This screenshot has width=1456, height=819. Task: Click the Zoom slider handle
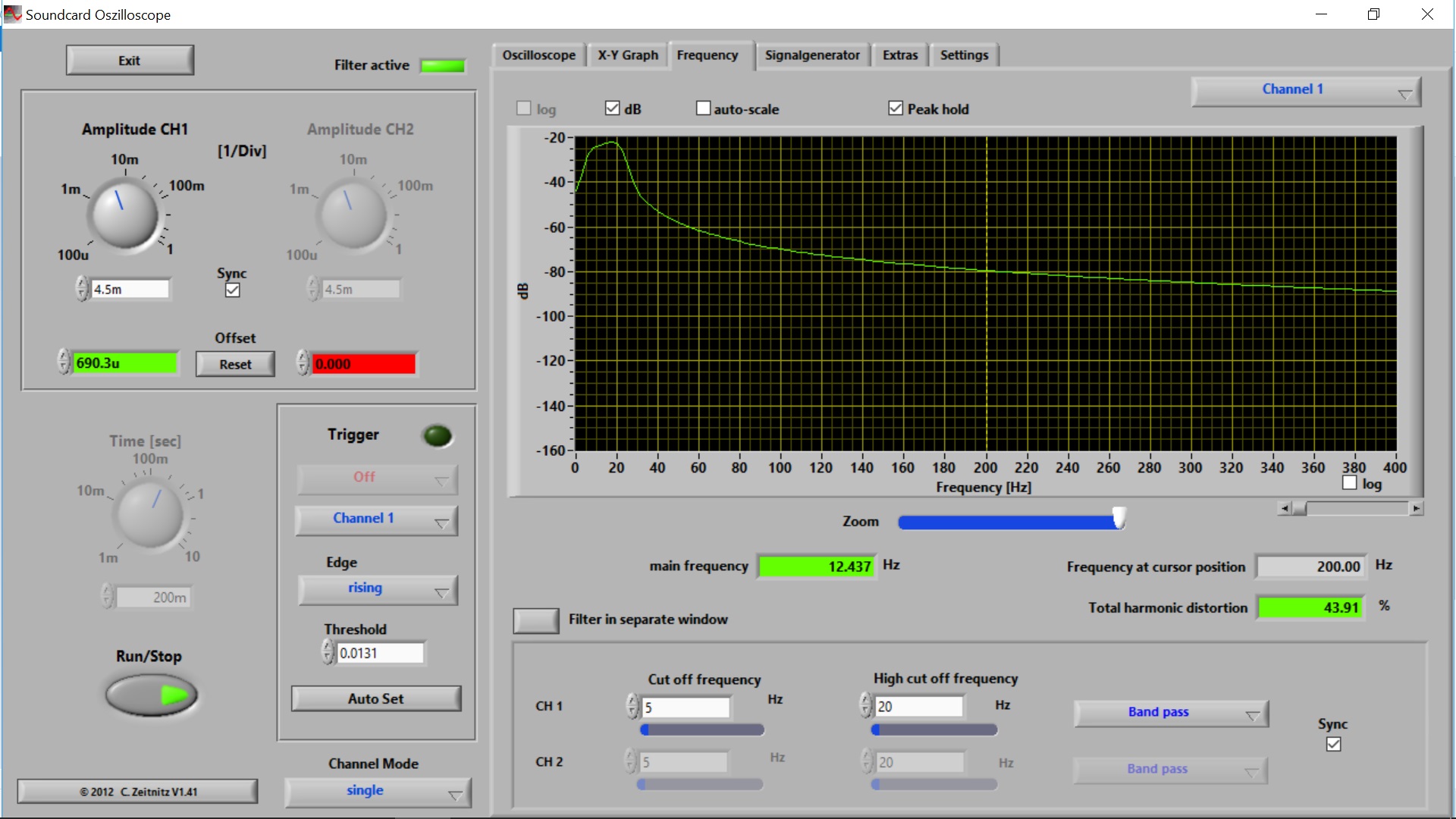click(1119, 519)
